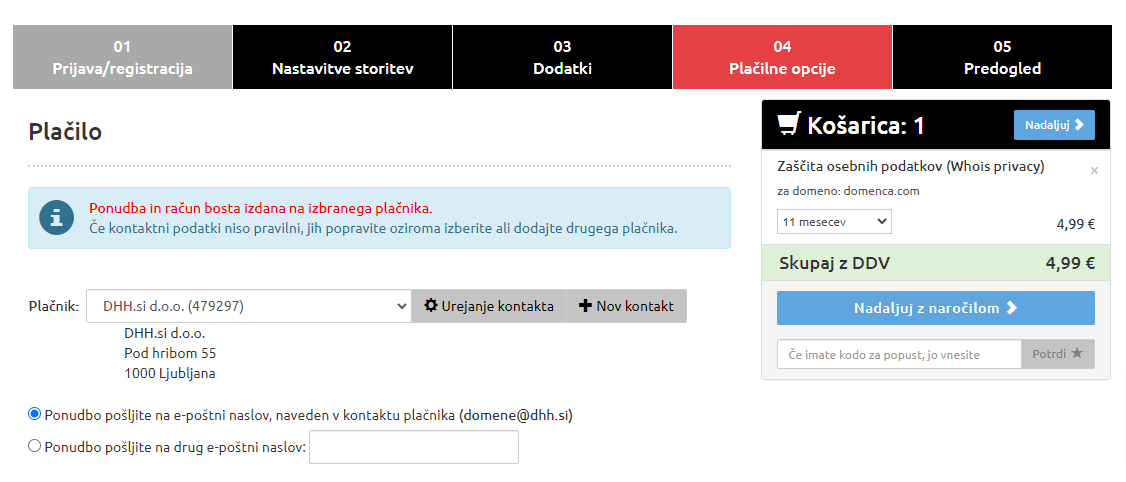
Task: Expand the 11 mesecev duration dropdown
Action: click(x=834, y=222)
